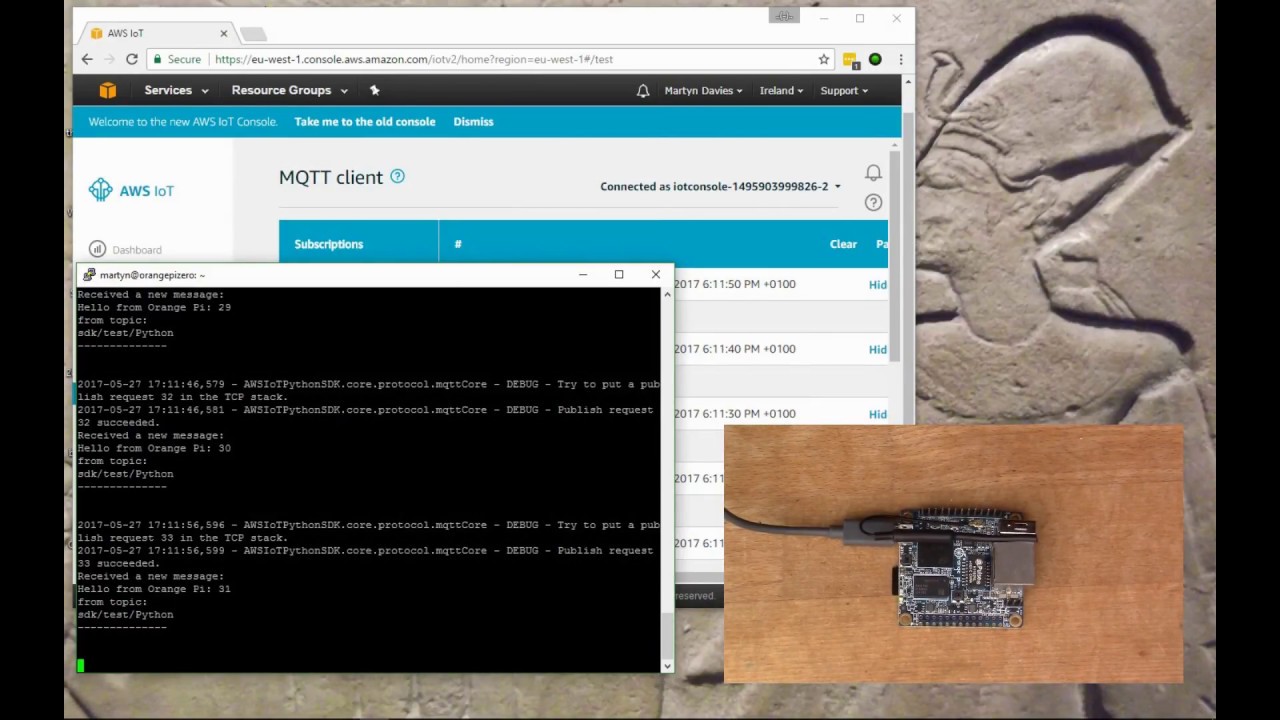The image size is (1280, 720).
Task: Click the help circle icon on right panel
Action: (873, 202)
